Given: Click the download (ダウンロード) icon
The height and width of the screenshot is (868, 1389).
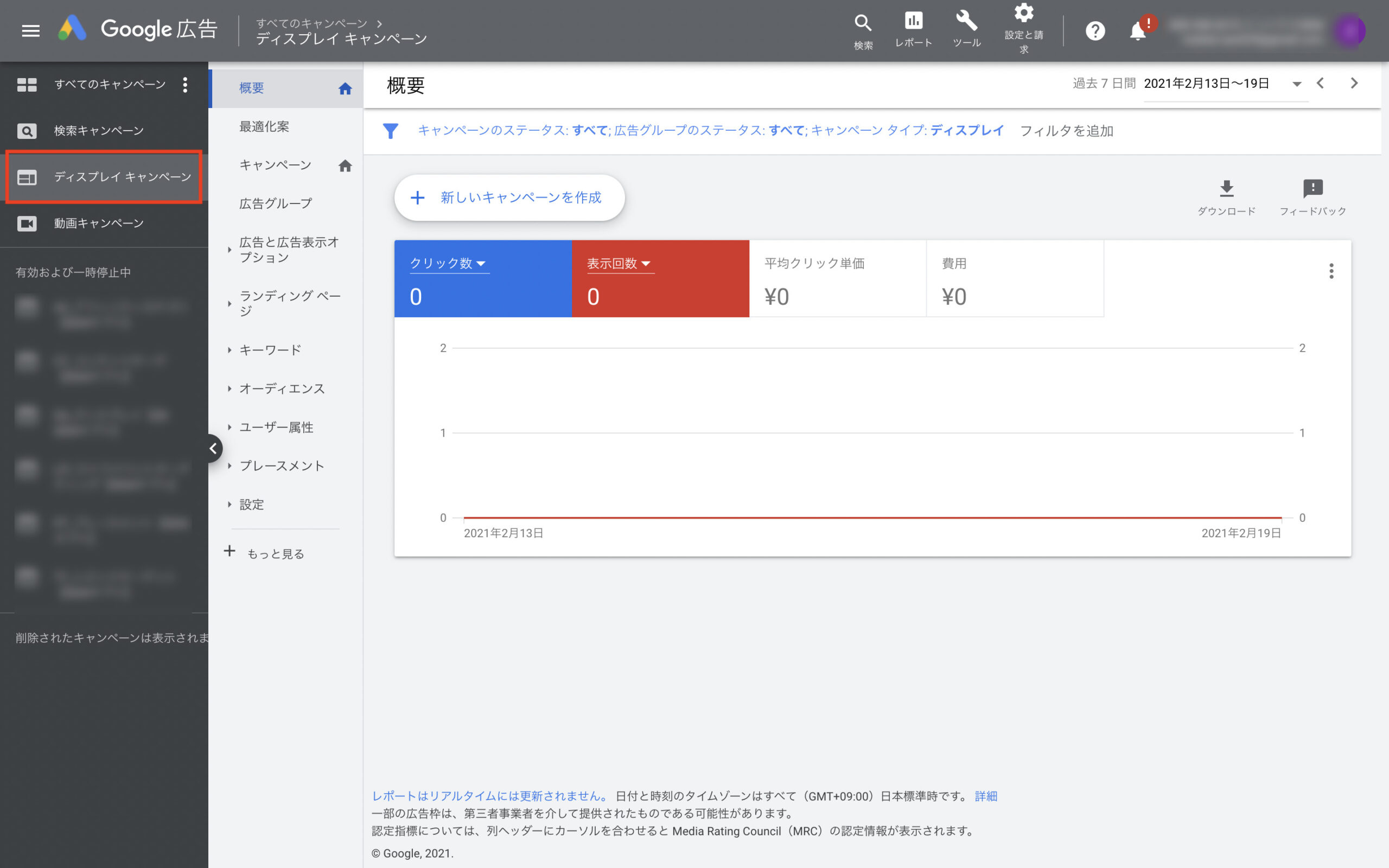Looking at the screenshot, I should [1226, 189].
